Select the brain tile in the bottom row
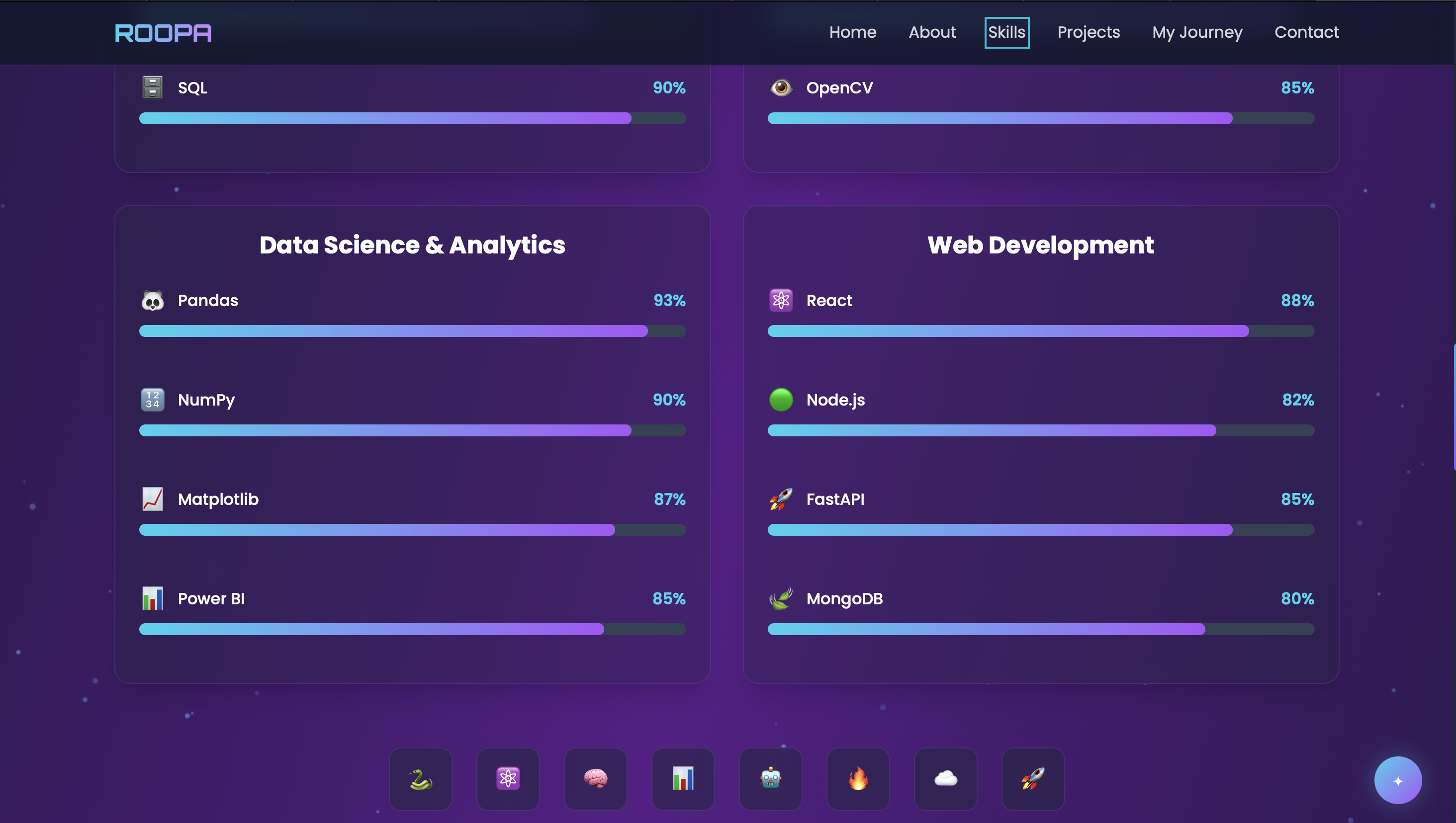The height and width of the screenshot is (823, 1456). tap(595, 779)
